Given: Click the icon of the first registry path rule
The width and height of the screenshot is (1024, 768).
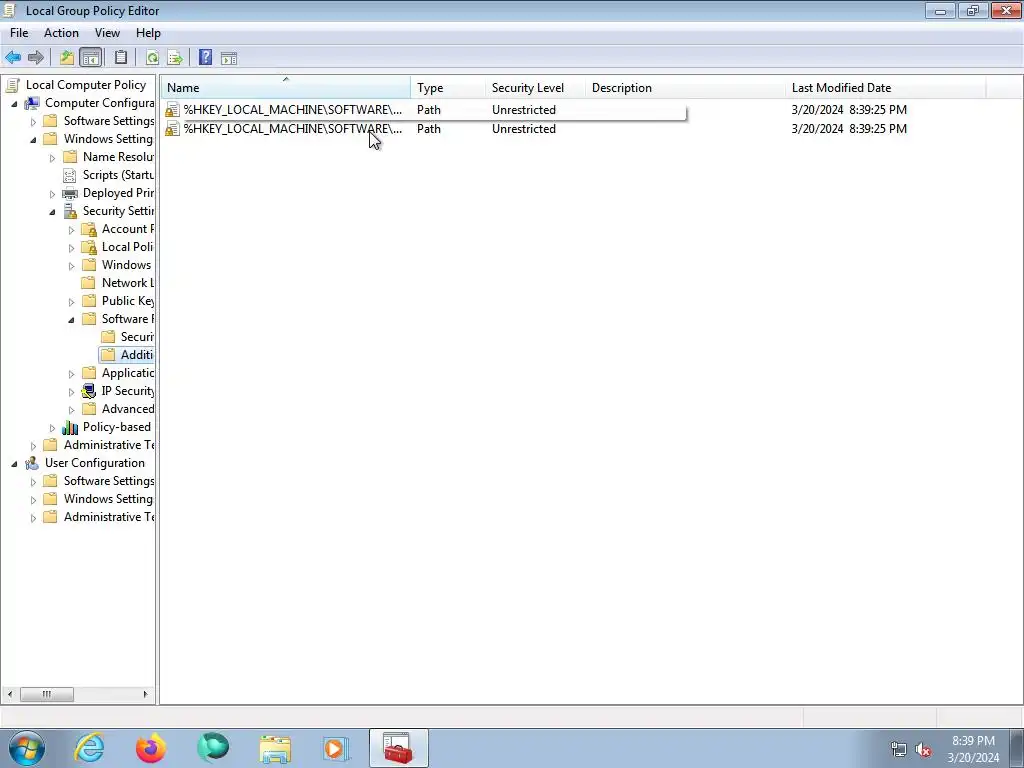Looking at the screenshot, I should (x=172, y=110).
